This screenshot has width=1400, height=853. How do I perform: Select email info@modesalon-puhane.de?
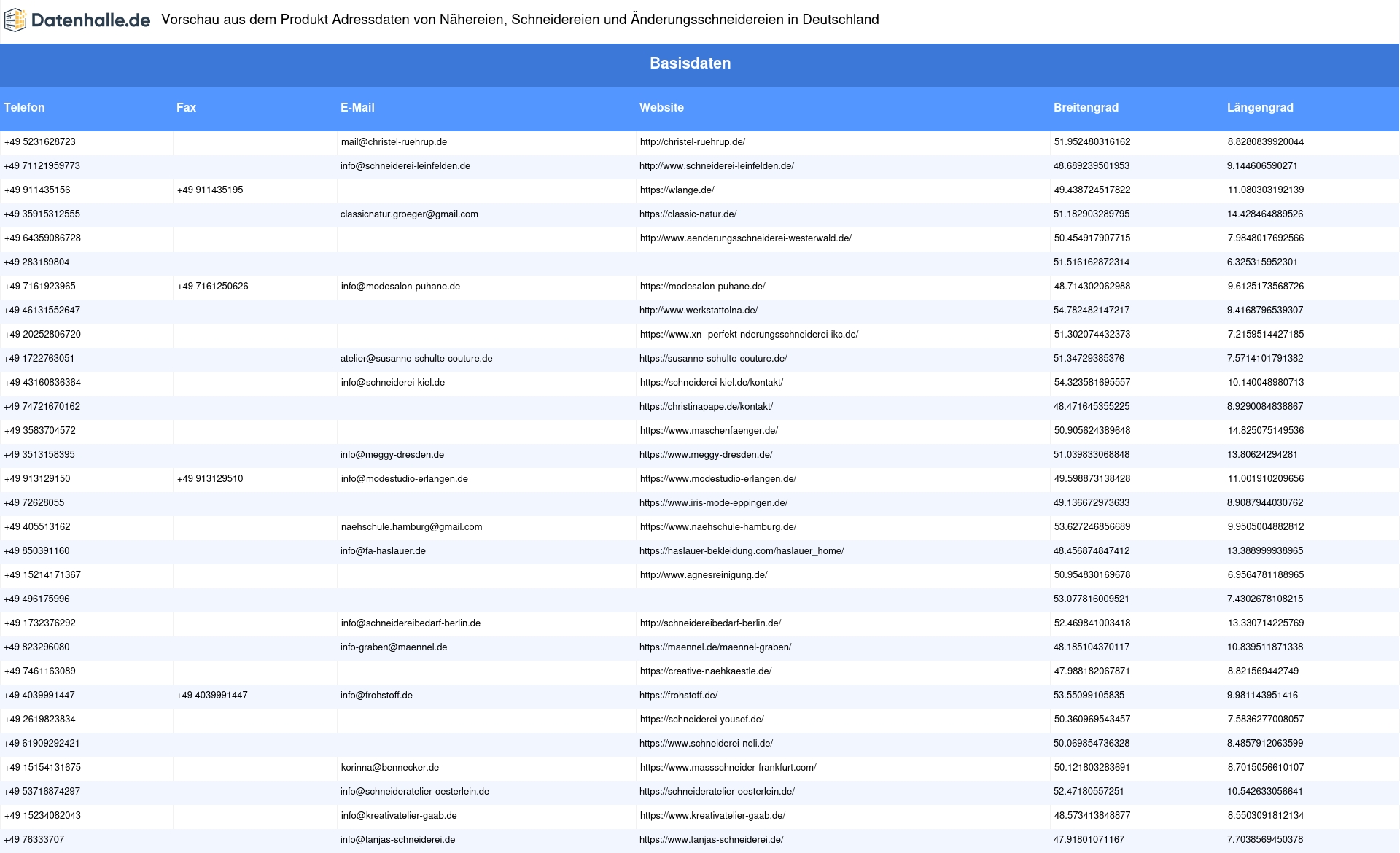point(400,287)
